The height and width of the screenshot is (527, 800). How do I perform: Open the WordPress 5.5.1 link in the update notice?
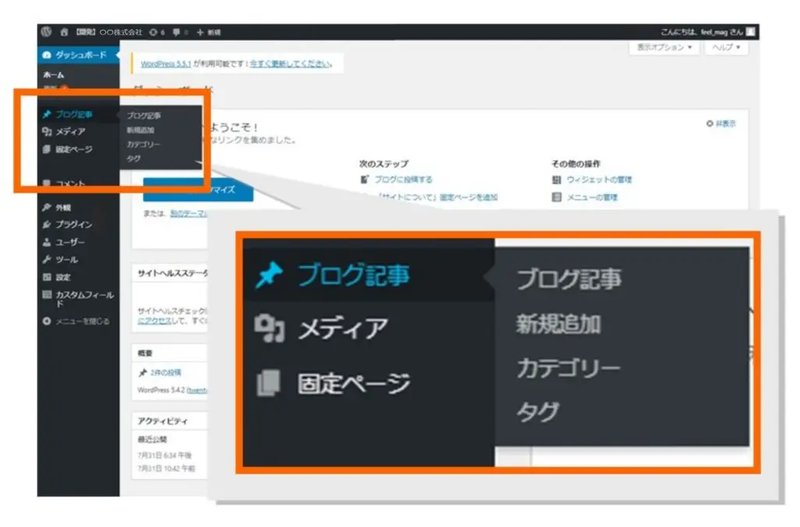tap(166, 64)
